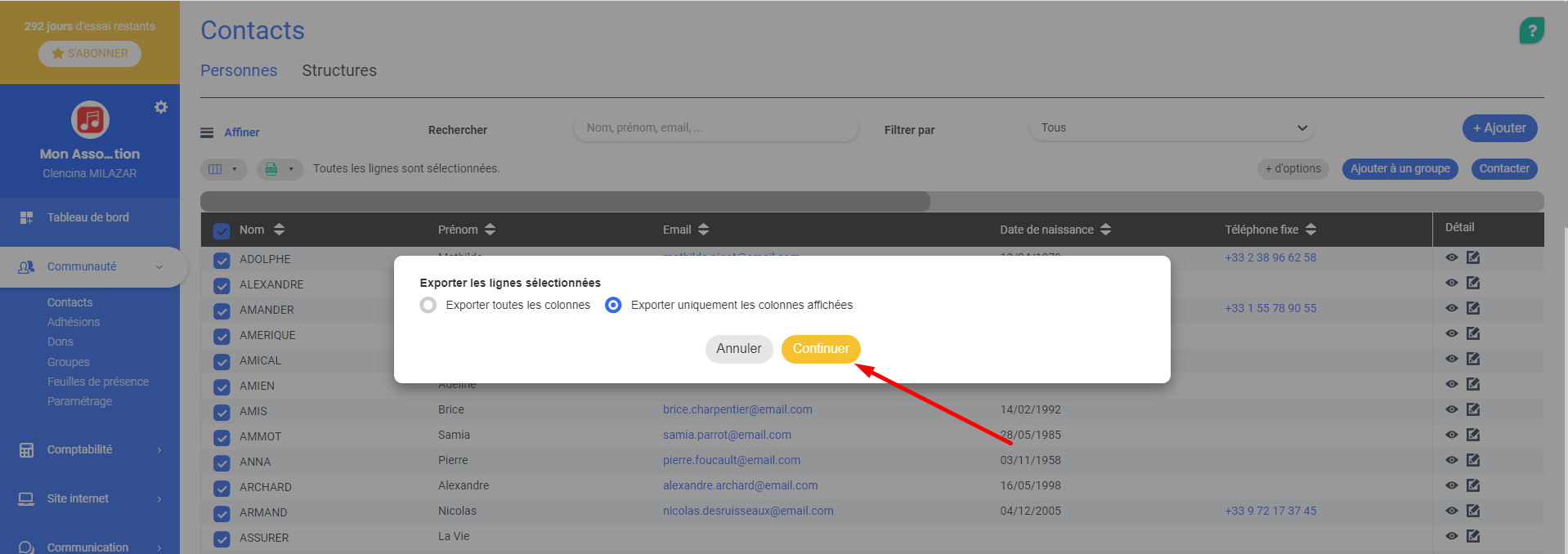Image resolution: width=1568 pixels, height=554 pixels.
Task: Open brice.charpentier@email.com email link
Action: (737, 409)
